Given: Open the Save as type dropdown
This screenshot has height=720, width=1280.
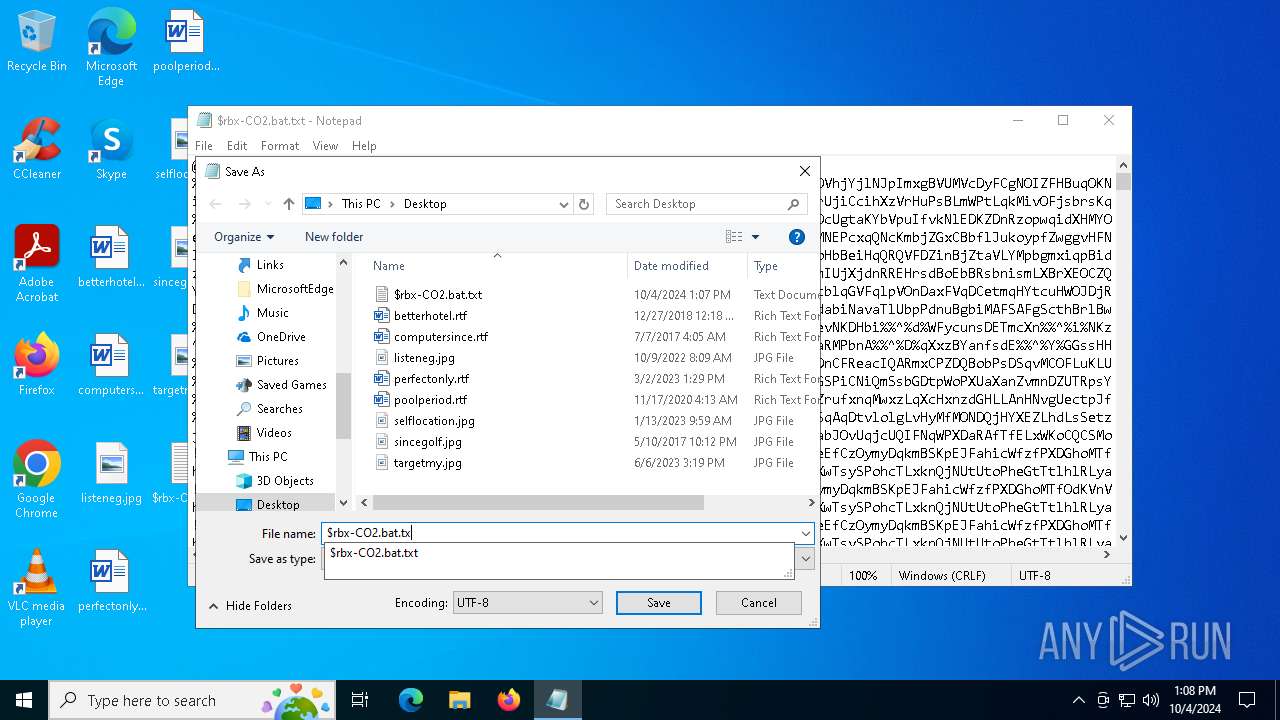Looking at the screenshot, I should point(805,559).
